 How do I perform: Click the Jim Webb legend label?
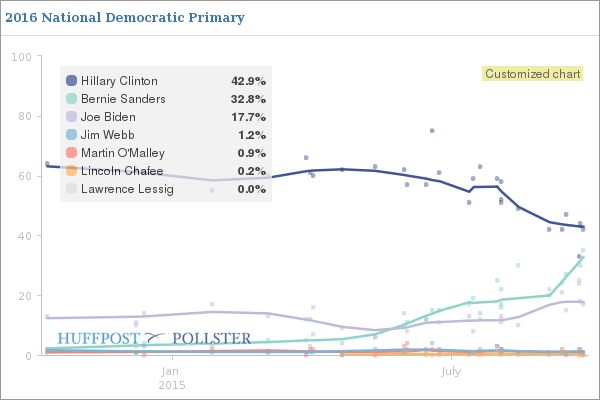pyautogui.click(x=108, y=135)
